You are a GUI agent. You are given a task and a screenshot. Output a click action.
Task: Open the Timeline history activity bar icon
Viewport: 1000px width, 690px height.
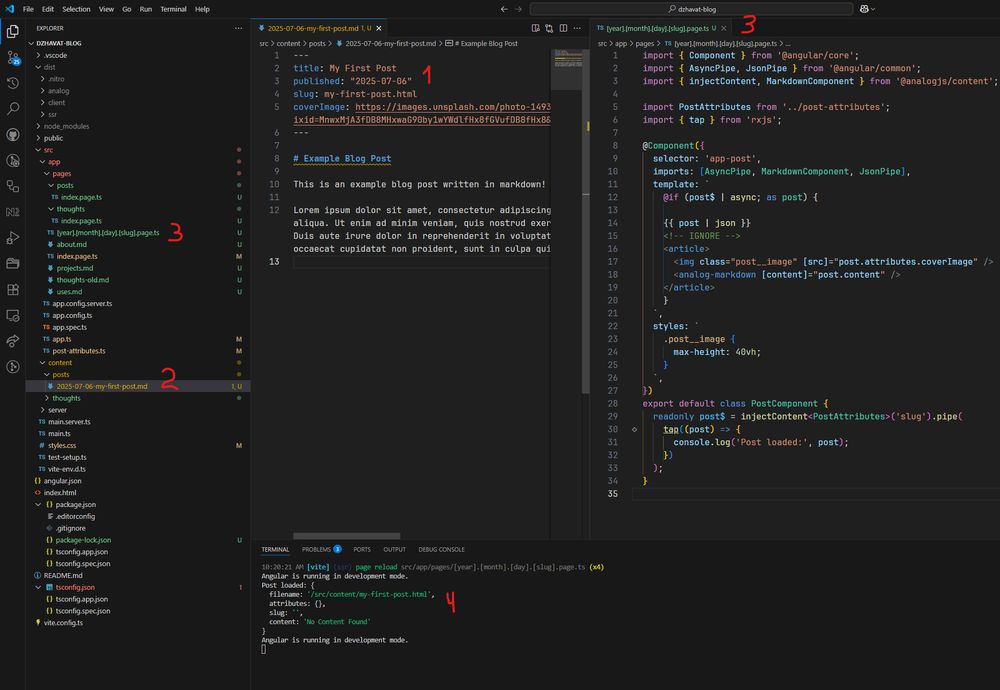(13, 83)
